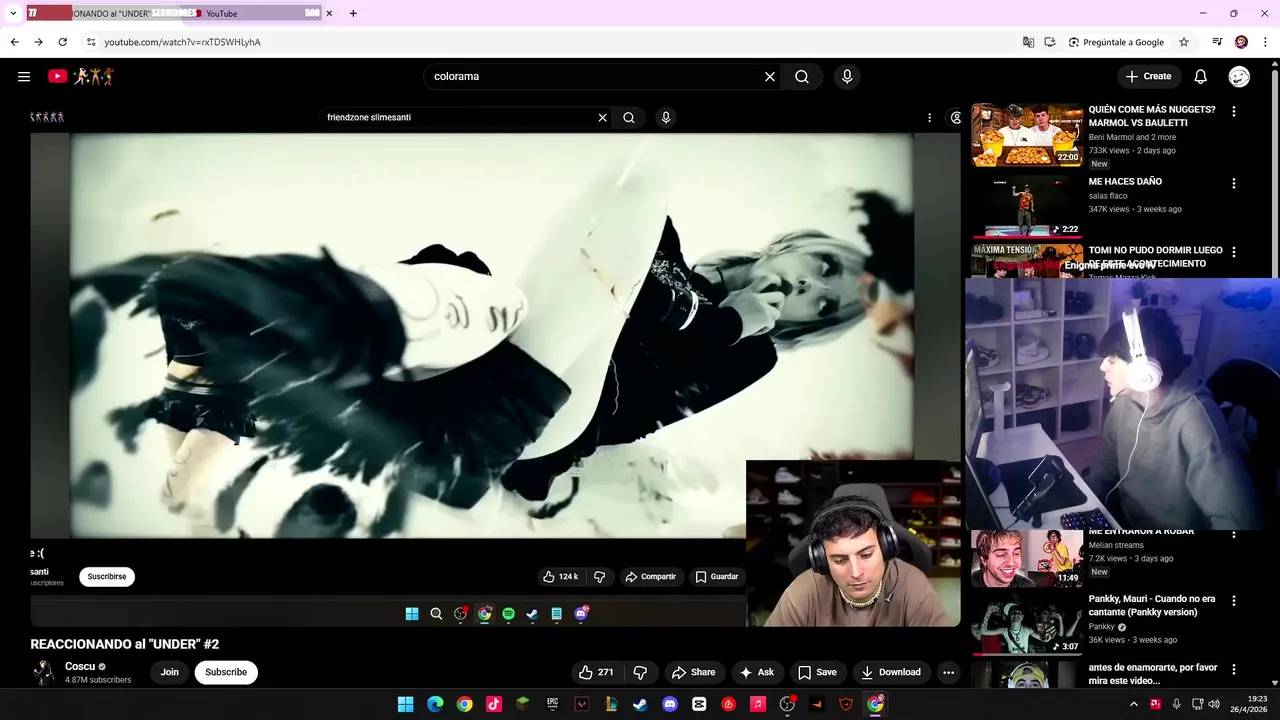Click the install app icon in address bar

click(x=1050, y=42)
